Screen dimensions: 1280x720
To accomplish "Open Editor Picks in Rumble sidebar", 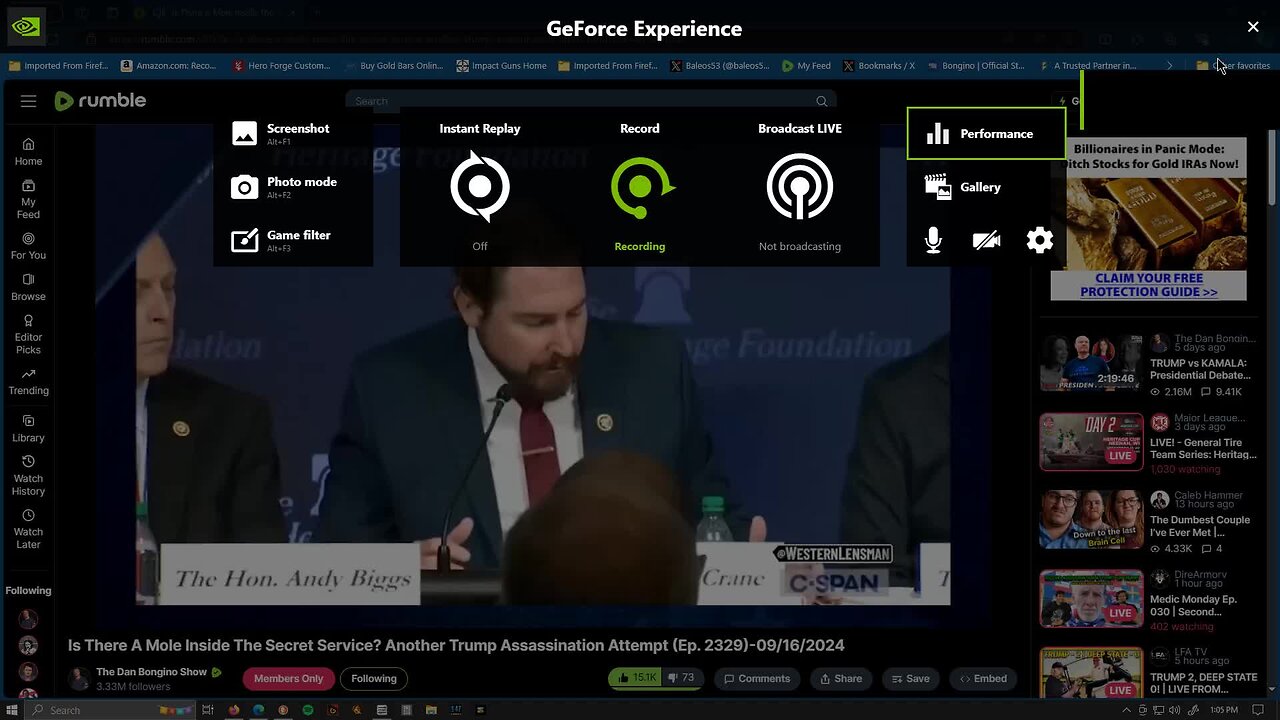I will pyautogui.click(x=28, y=334).
